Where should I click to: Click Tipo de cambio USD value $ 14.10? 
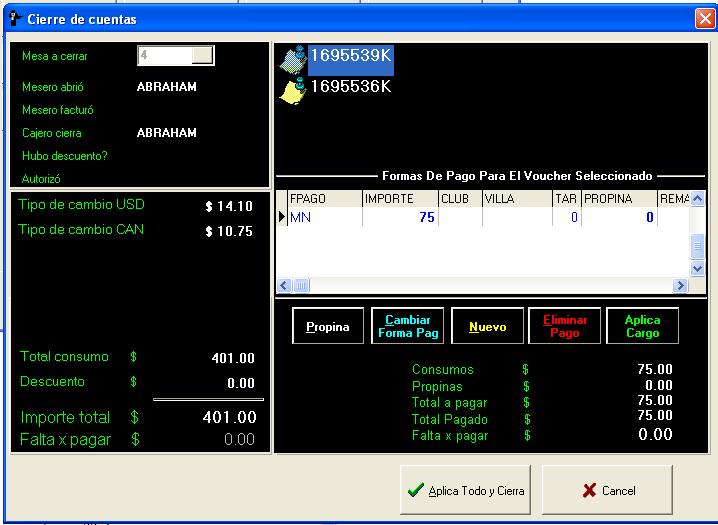(229, 206)
